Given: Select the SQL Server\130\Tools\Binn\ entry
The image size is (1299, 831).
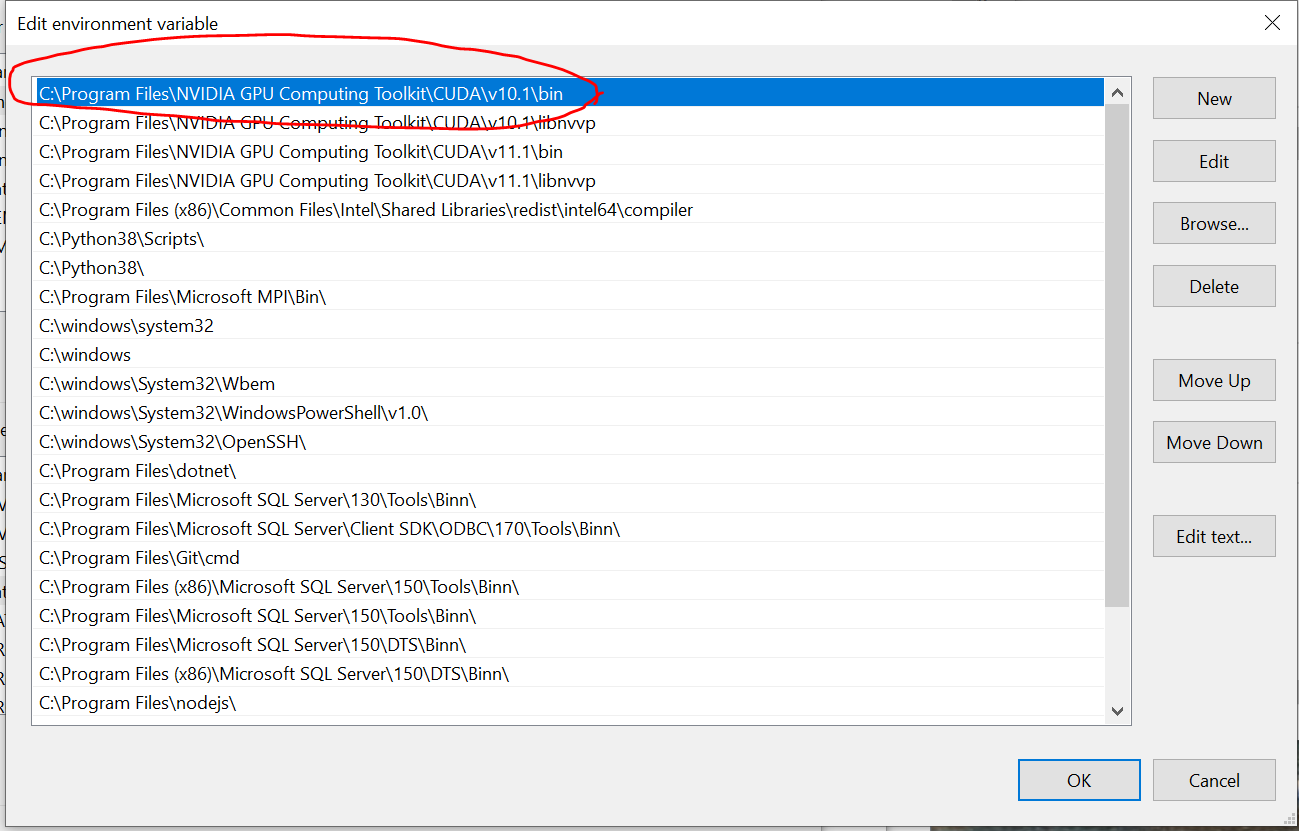Looking at the screenshot, I should coord(569,500).
